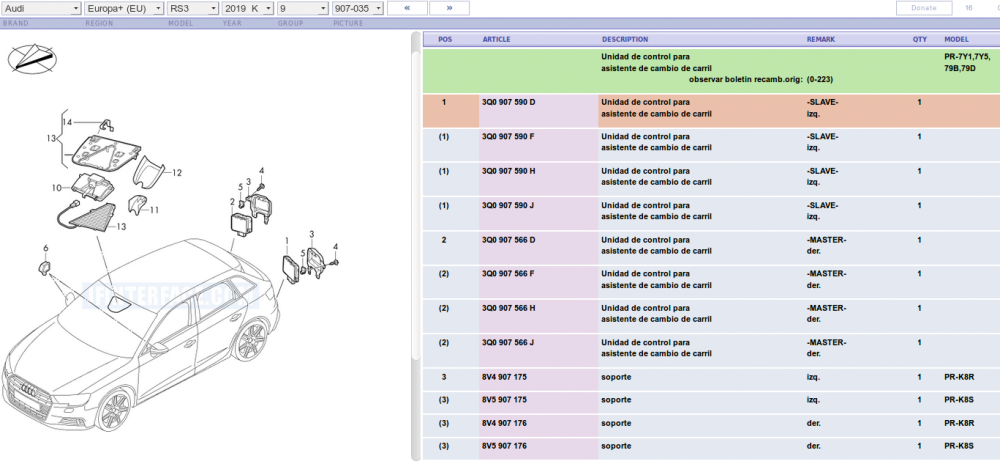The image size is (1000, 464).
Task: Click the QTY column header
Action: tap(920, 40)
